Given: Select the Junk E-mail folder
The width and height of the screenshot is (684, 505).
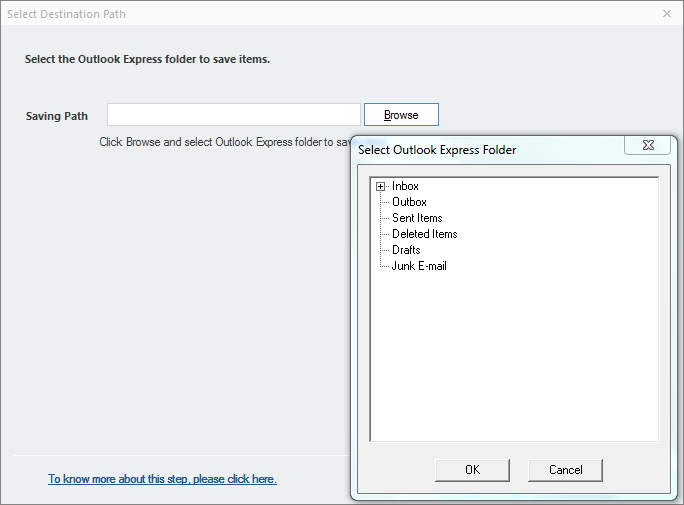Looking at the screenshot, I should point(419,266).
